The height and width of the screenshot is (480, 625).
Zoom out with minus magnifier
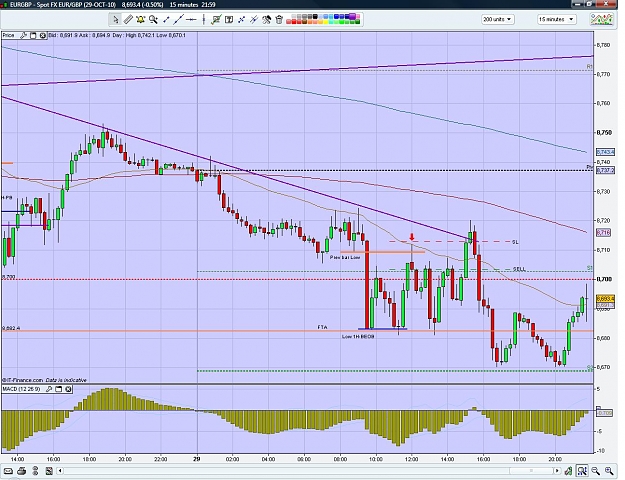[596, 471]
